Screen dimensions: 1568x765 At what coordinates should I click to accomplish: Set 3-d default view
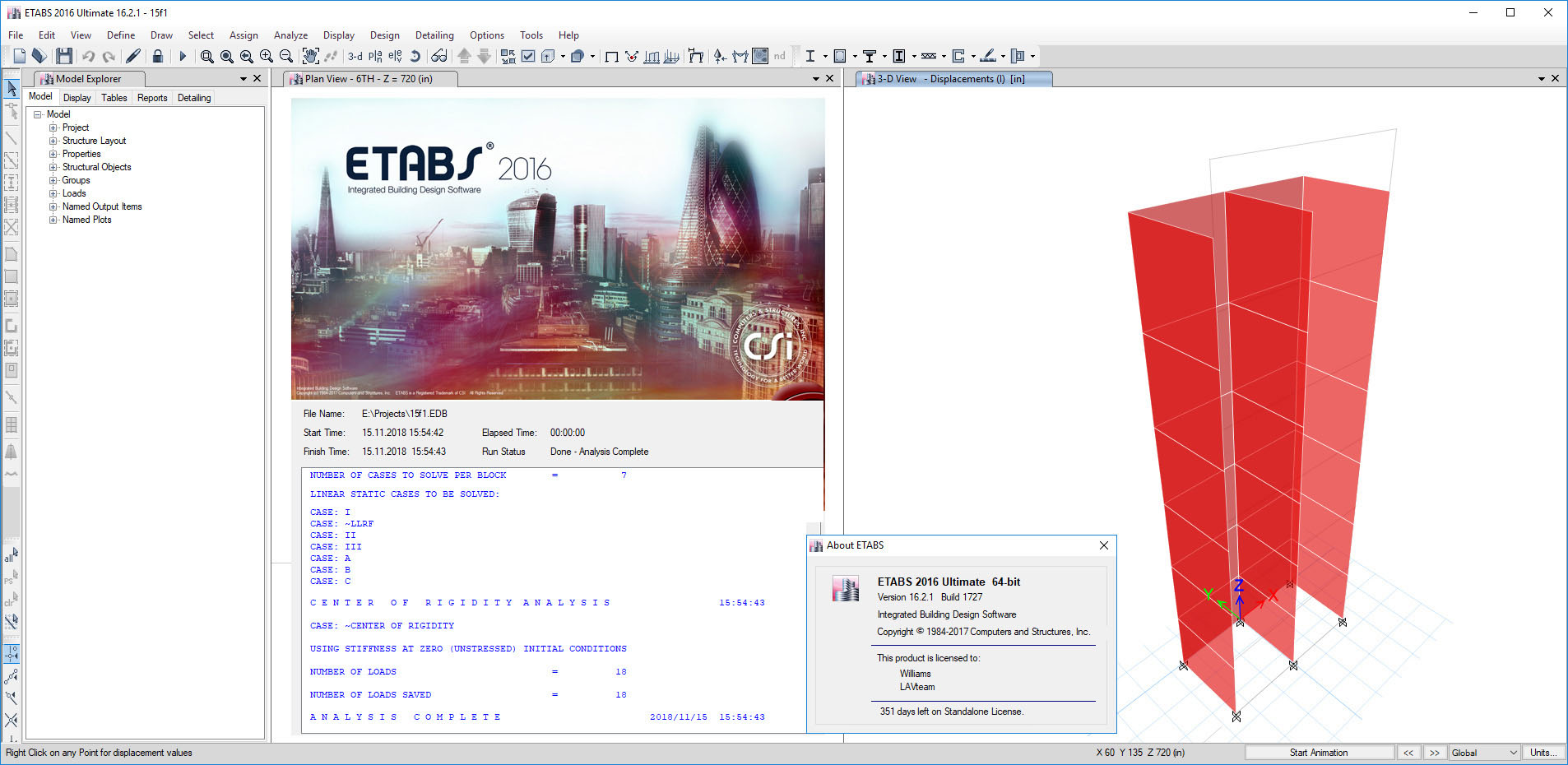coord(355,56)
